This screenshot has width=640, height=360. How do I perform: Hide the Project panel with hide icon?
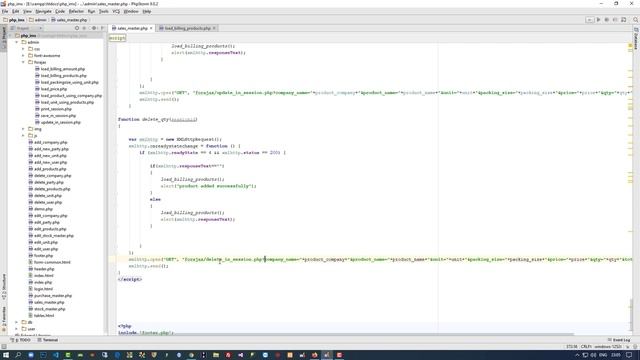tap(102, 28)
